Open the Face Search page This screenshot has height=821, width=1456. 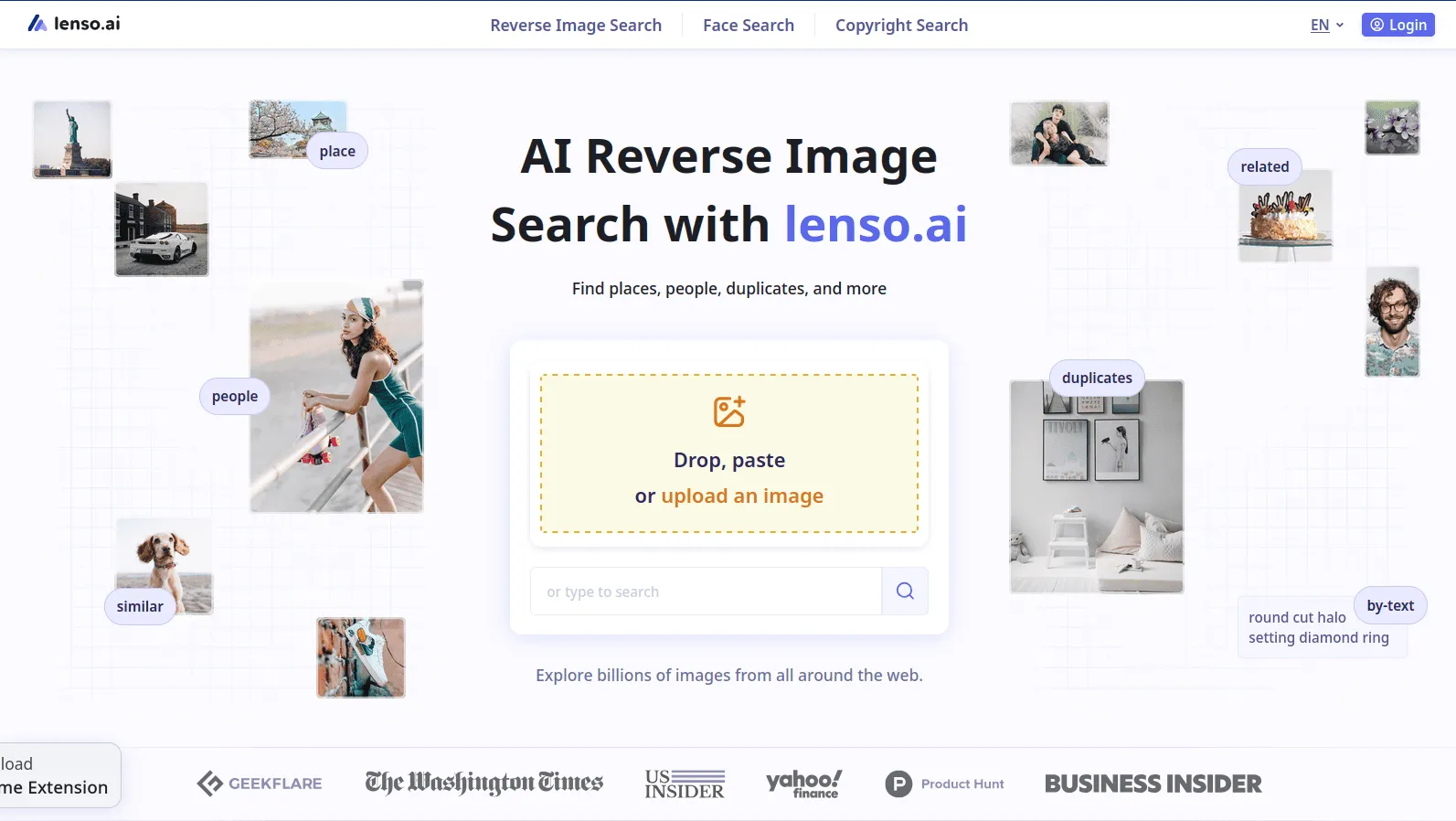pyautogui.click(x=749, y=26)
